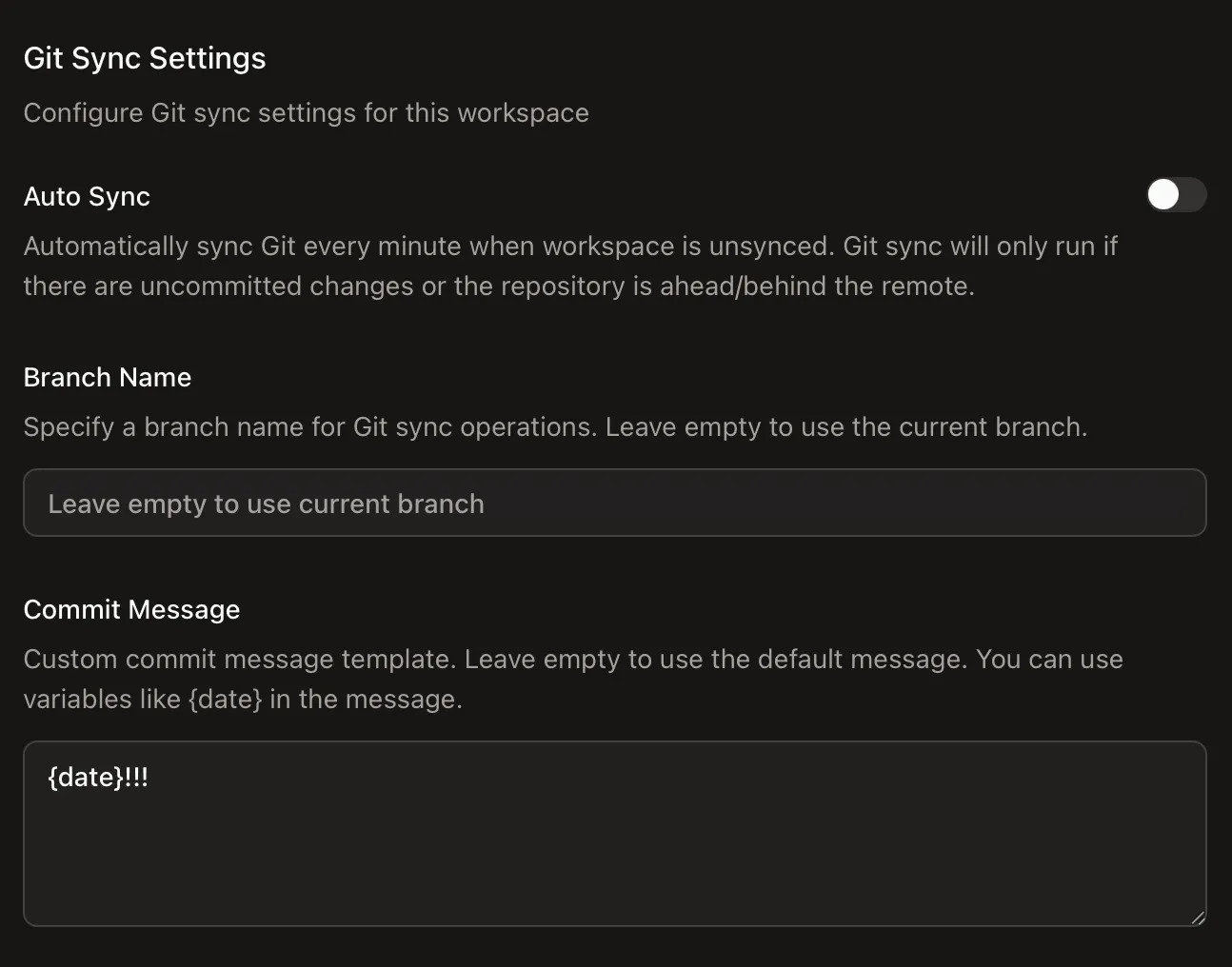Click the "Commit Message" section label
1232x967 pixels.
[131, 609]
